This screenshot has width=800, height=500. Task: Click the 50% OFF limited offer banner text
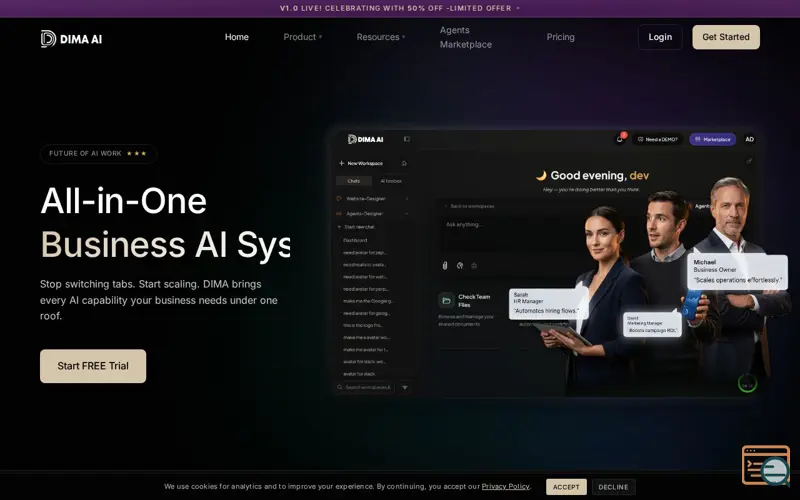point(395,8)
